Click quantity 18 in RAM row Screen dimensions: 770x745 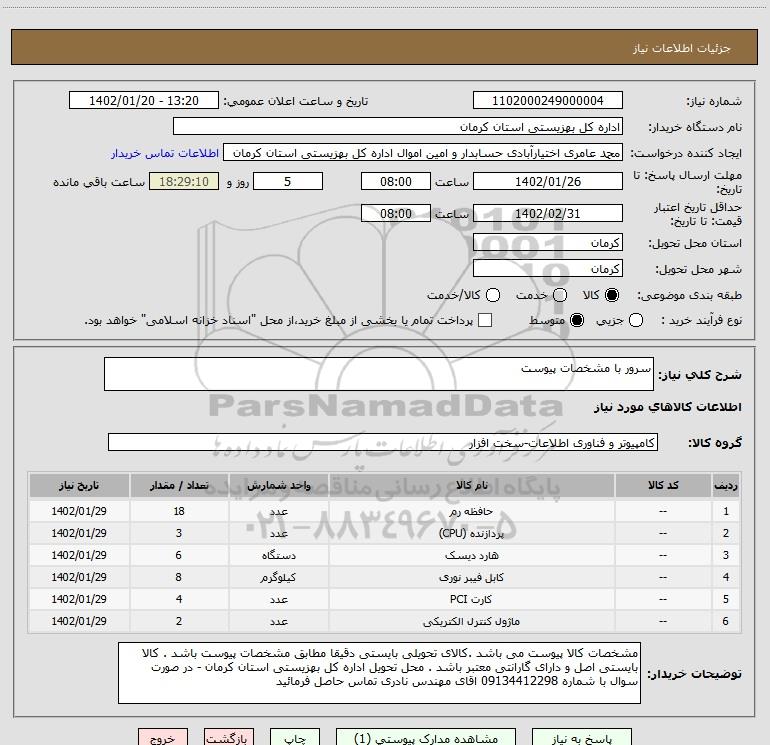click(x=179, y=511)
